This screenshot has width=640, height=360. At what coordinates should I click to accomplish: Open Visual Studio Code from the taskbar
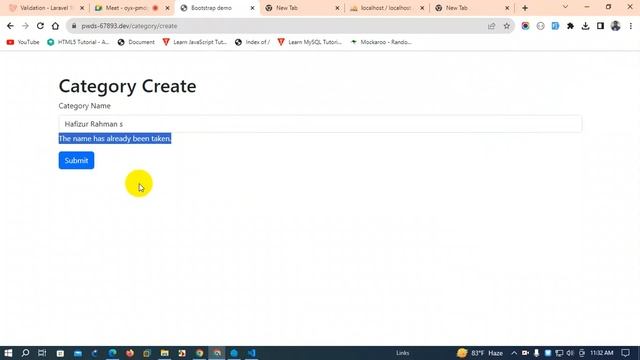[x=251, y=353]
